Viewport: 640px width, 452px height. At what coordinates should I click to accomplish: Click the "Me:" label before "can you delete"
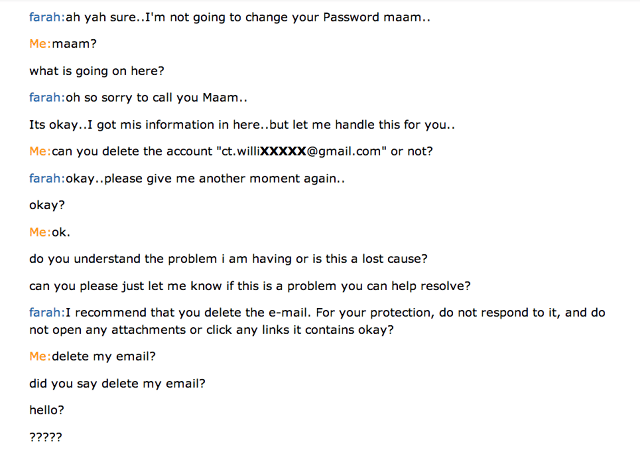click(40, 151)
